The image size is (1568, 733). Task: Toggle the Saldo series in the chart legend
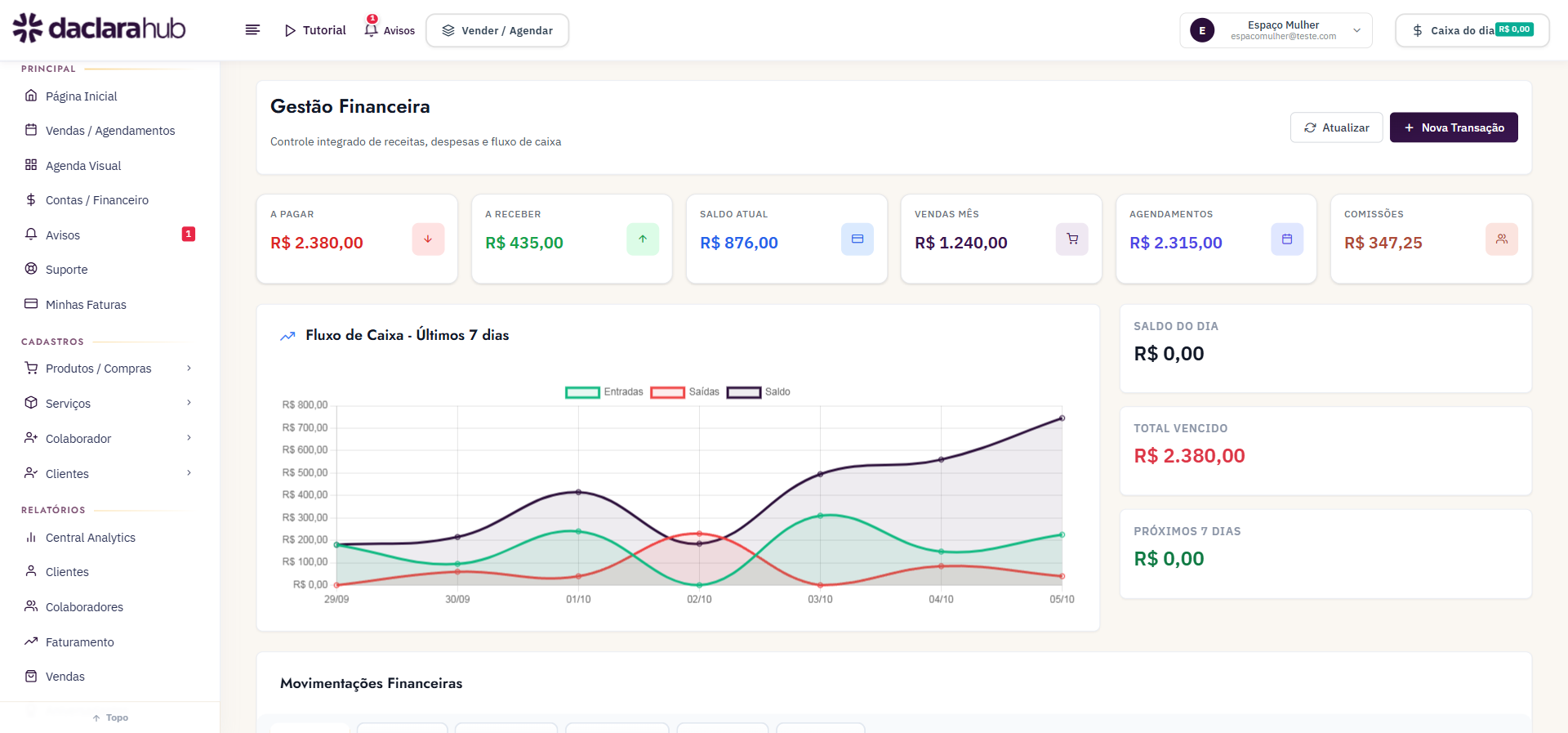pyautogui.click(x=759, y=392)
